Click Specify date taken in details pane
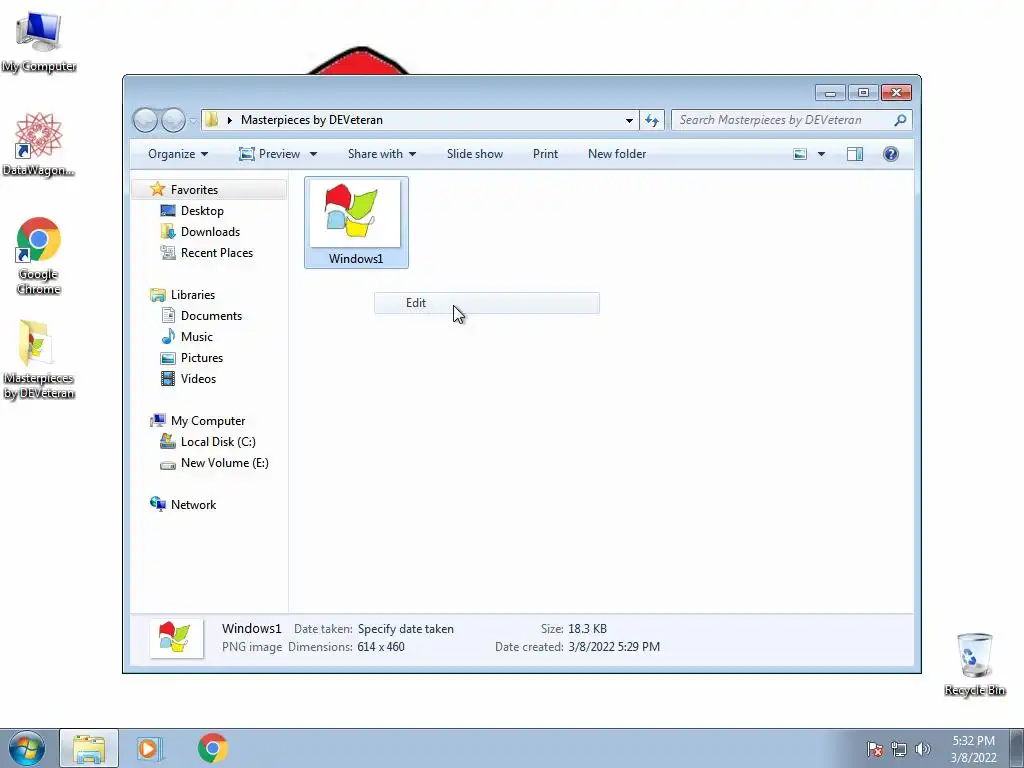 coord(406,629)
